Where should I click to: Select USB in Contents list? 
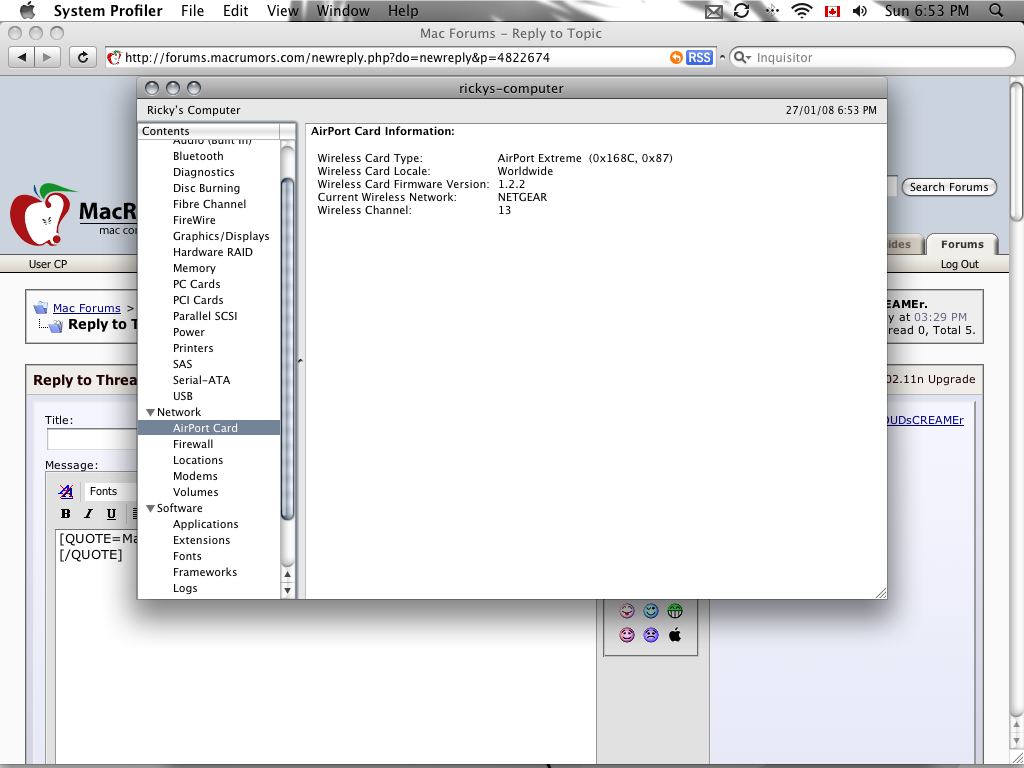(183, 396)
